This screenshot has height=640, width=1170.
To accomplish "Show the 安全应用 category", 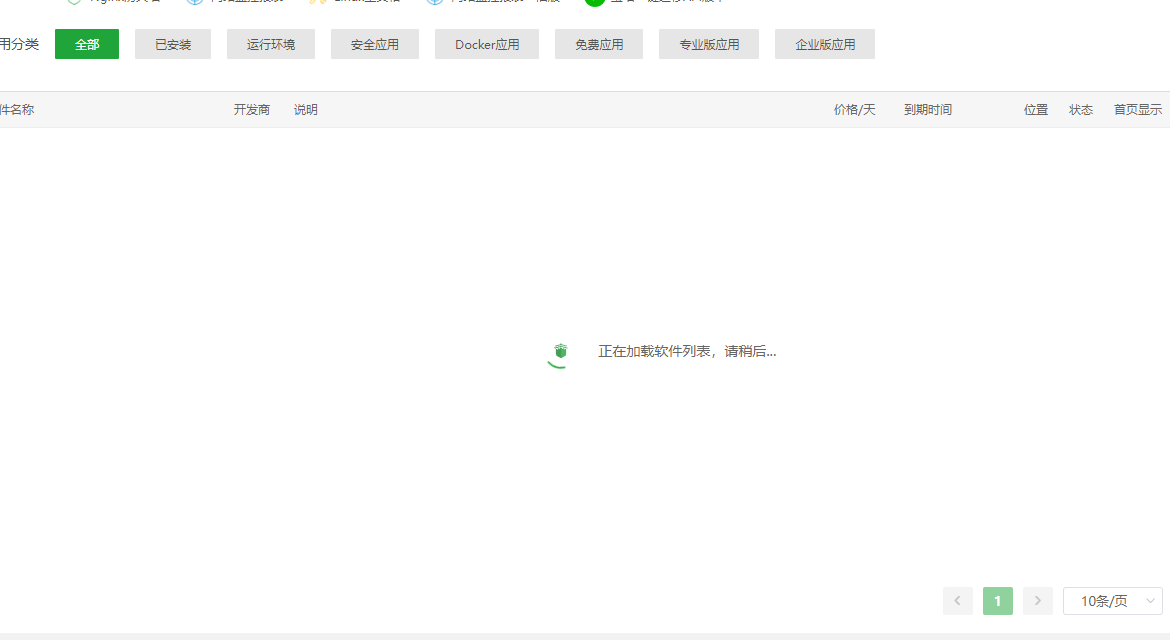I will click(375, 44).
